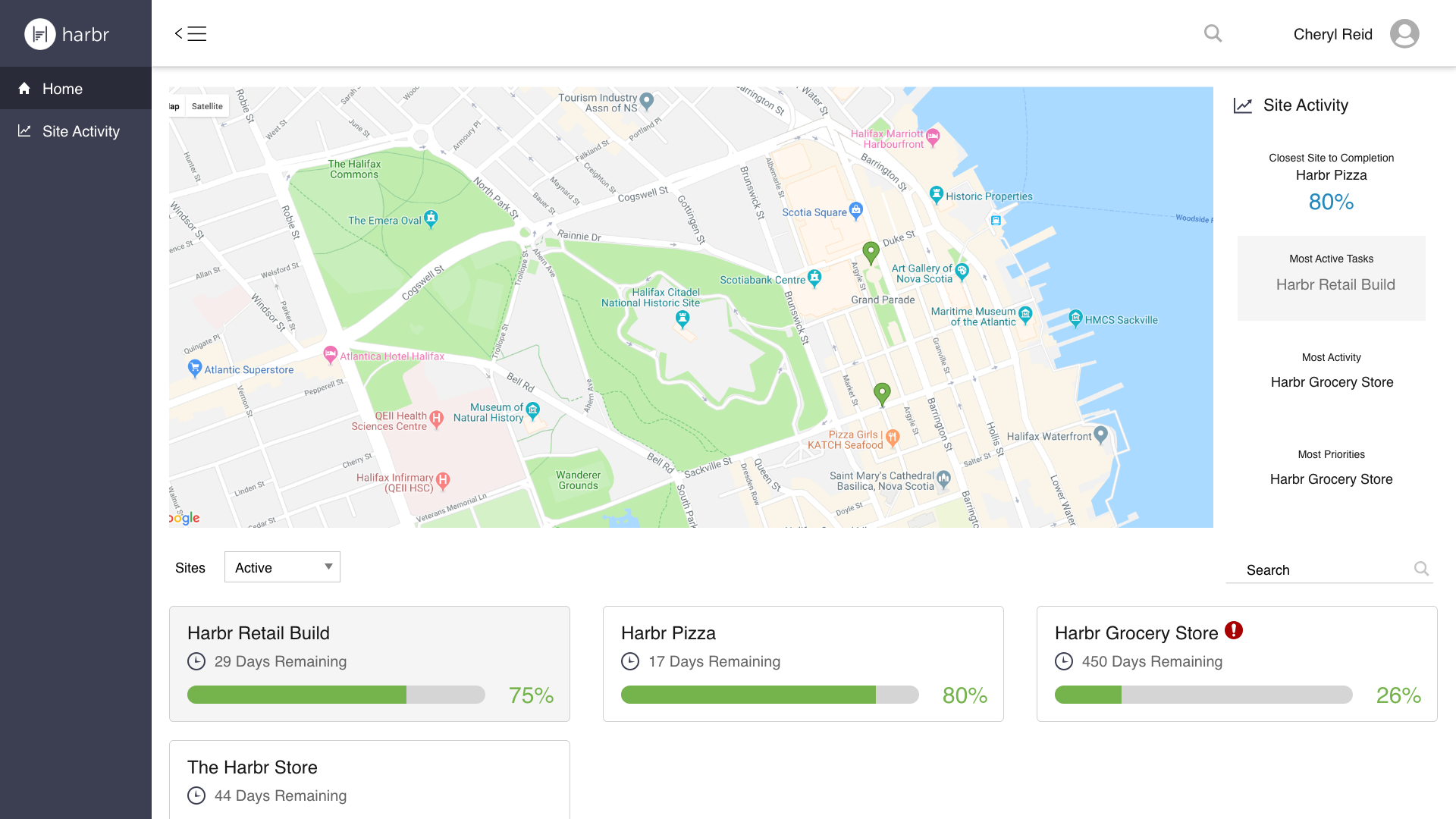Click clock icon on Harbr Retail Build card
The image size is (1456, 819).
[196, 661]
